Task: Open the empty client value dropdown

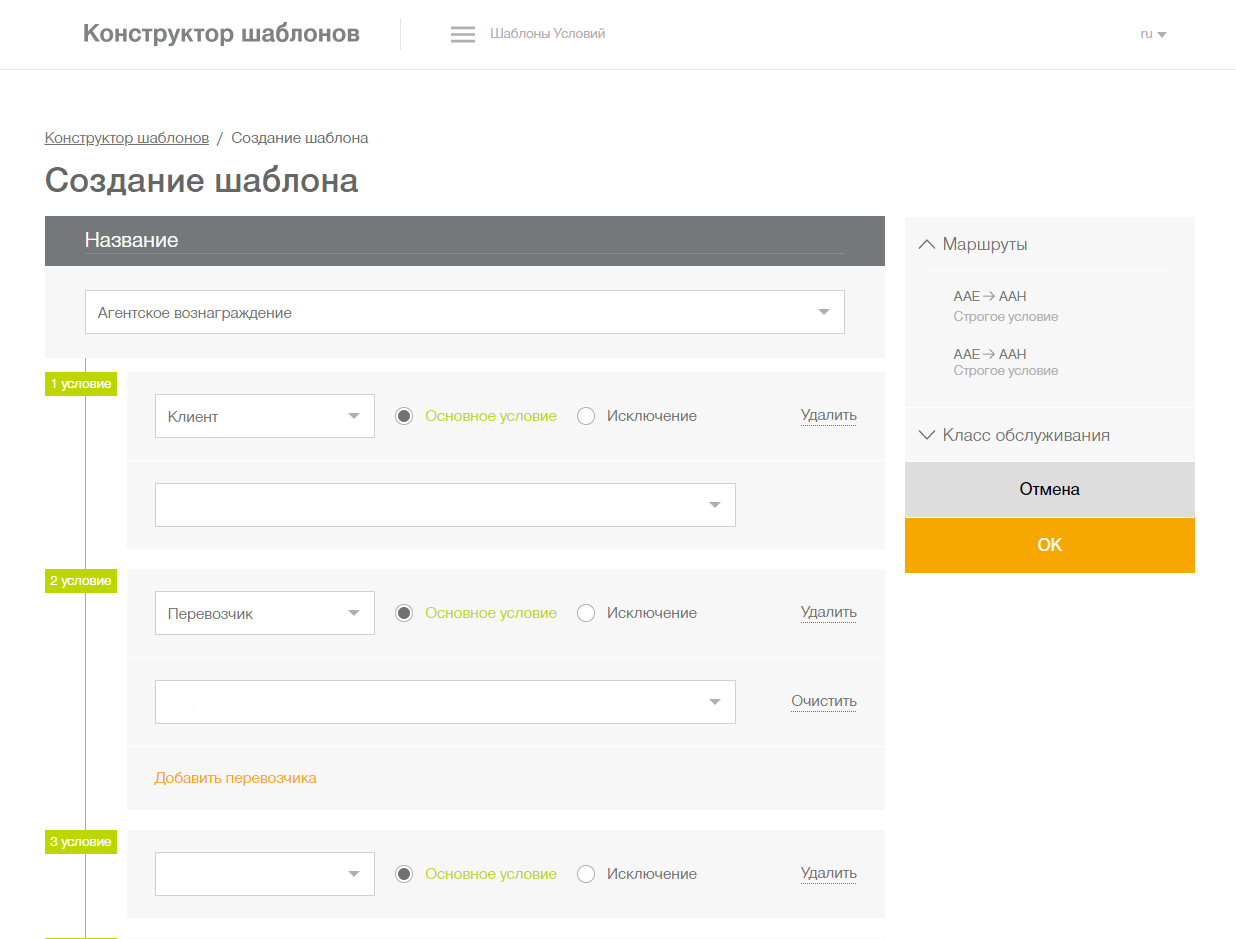Action: tap(445, 505)
